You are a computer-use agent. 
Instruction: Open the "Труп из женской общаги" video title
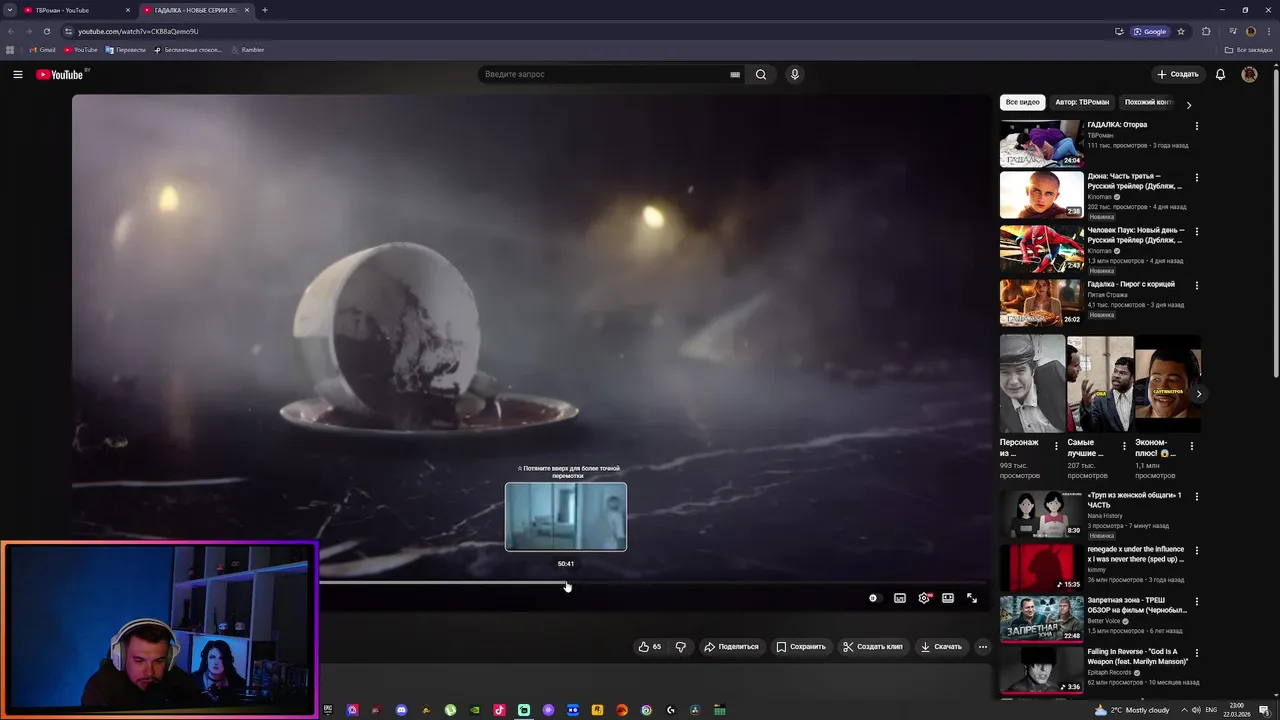(1134, 500)
